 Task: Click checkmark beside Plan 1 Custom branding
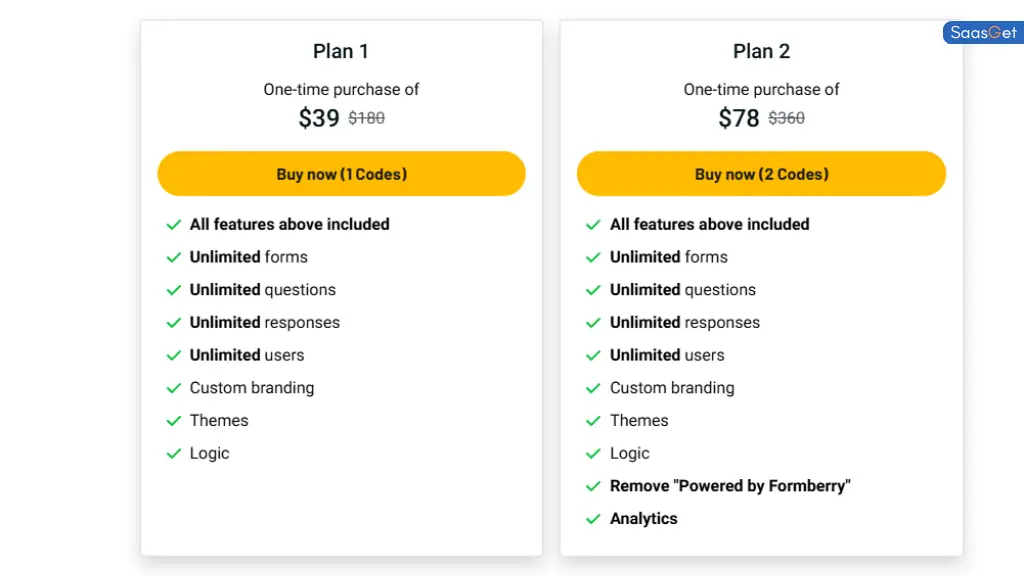174,388
